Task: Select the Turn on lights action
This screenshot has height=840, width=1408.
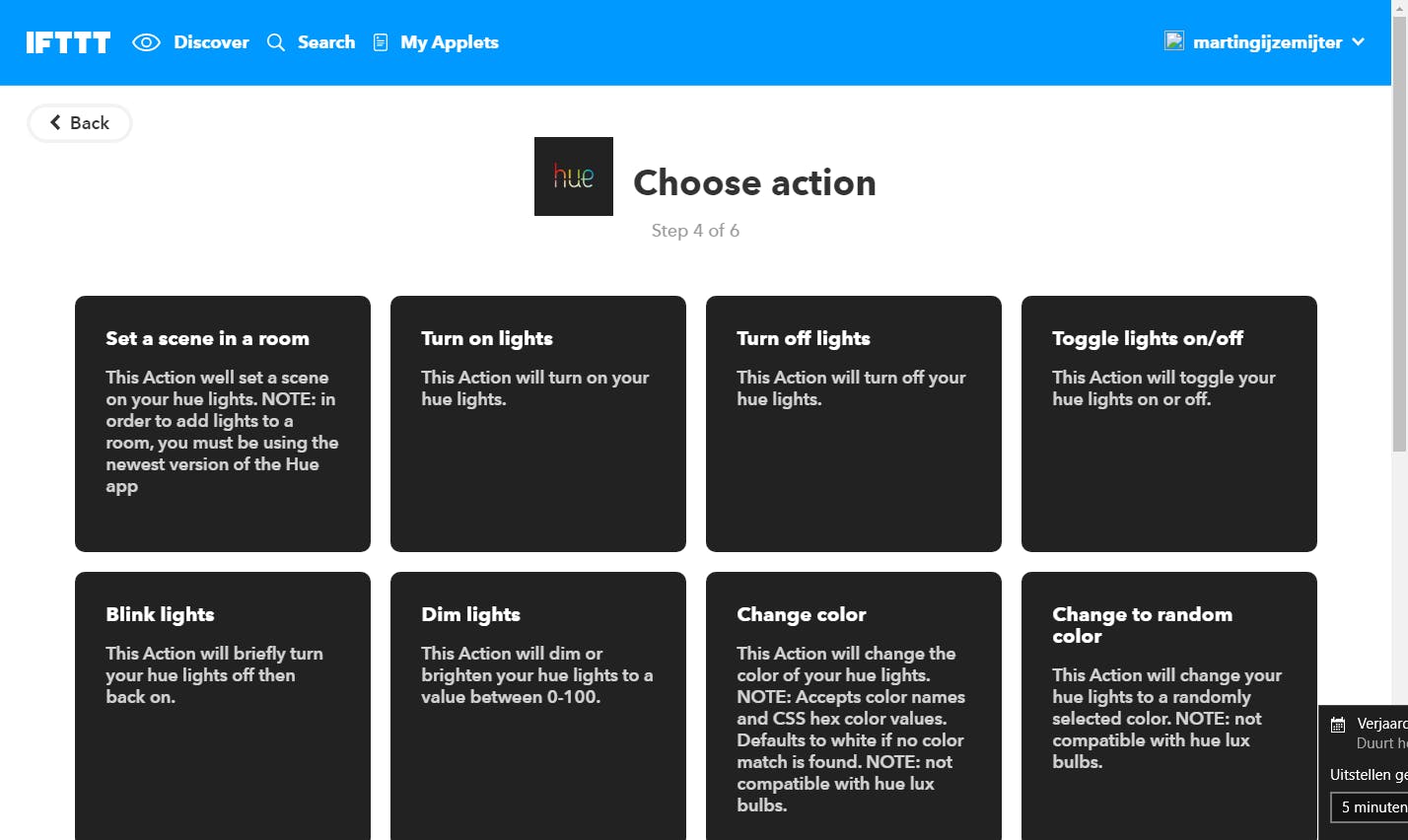Action: [538, 424]
